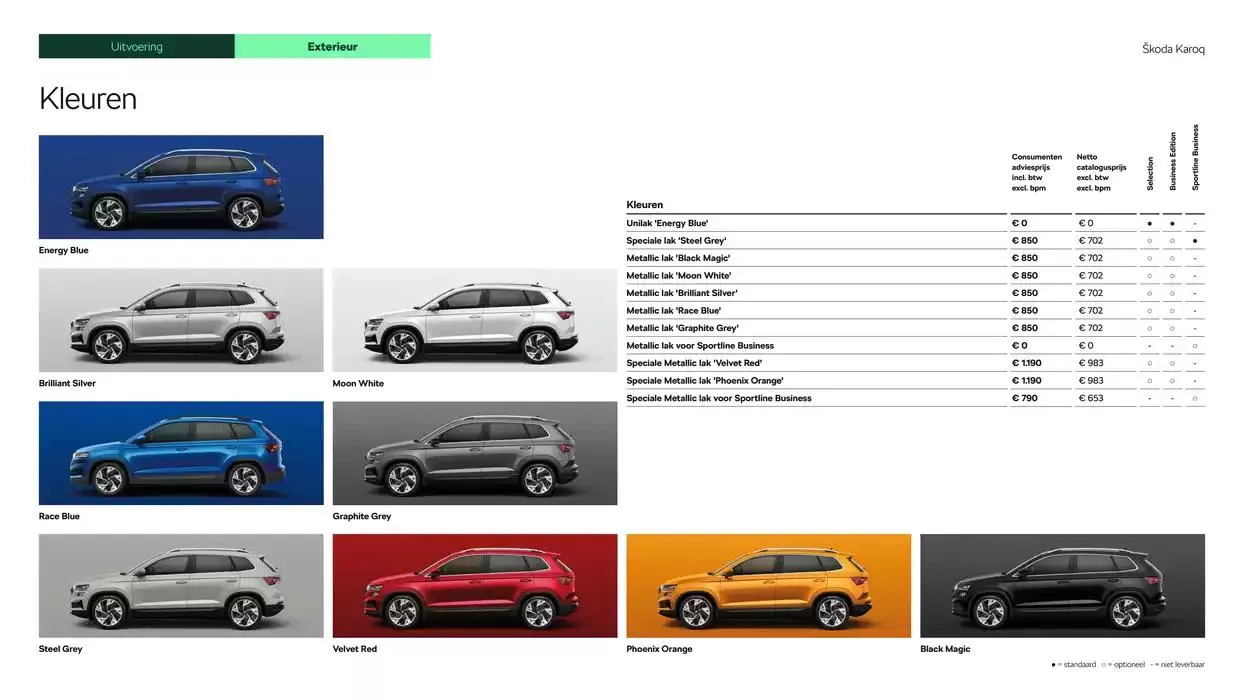The height and width of the screenshot is (700, 1244).
Task: Click the Steel Grey car preview
Action: click(x=180, y=585)
